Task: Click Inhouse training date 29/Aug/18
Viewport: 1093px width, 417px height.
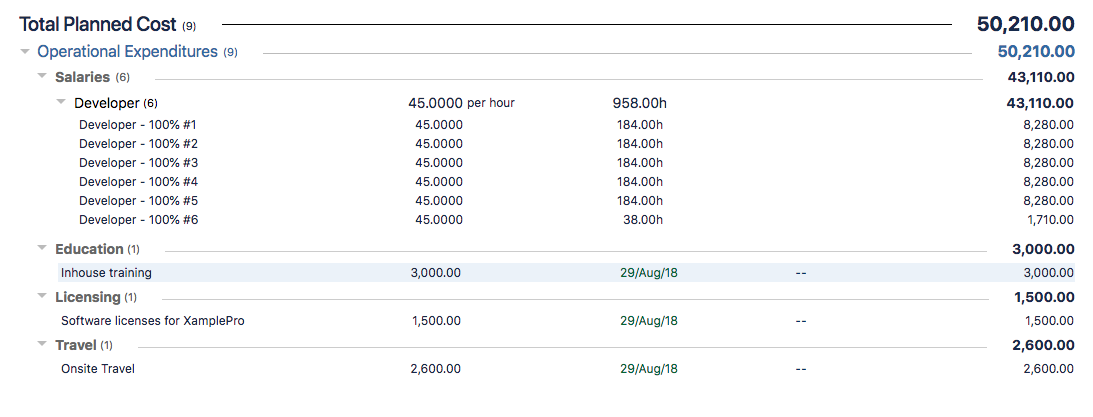Action: (648, 273)
